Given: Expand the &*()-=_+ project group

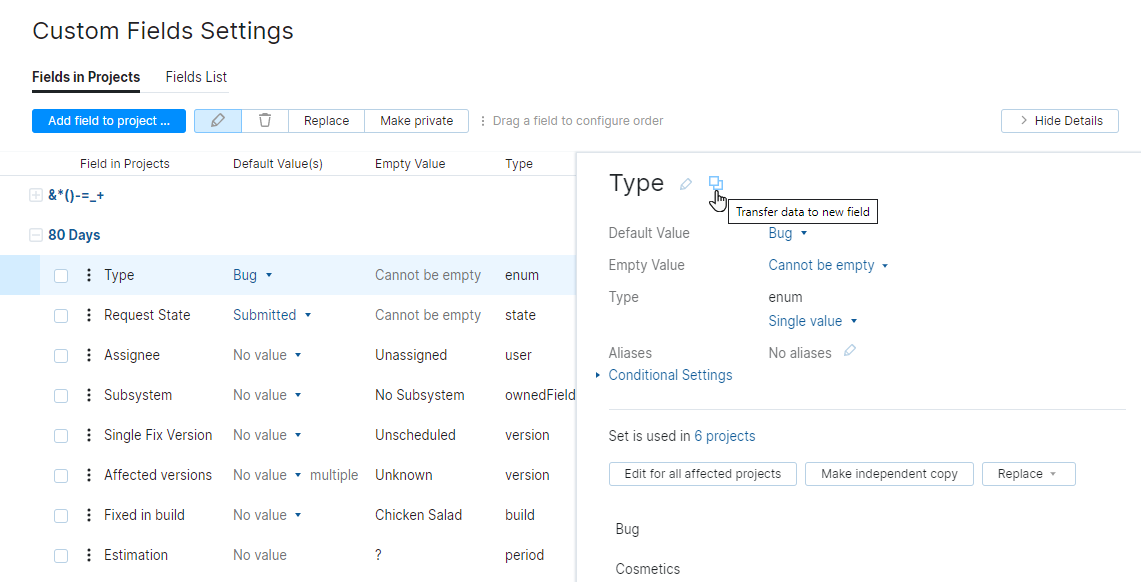Looking at the screenshot, I should click(36, 195).
